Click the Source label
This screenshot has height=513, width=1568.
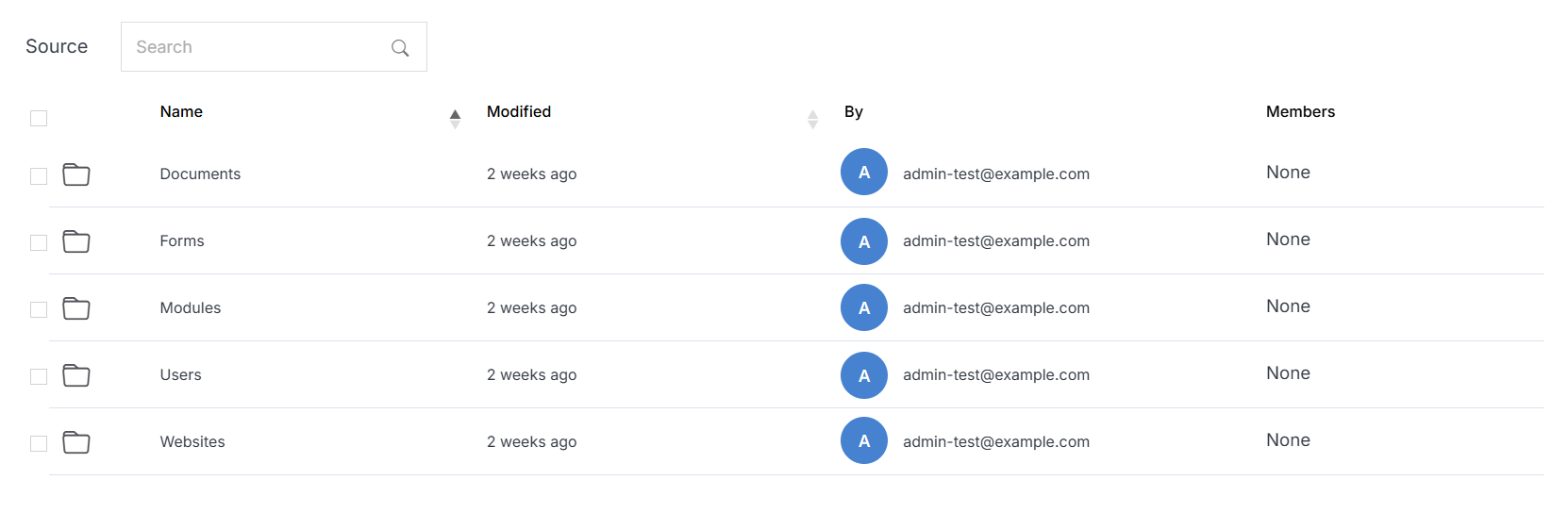coord(57,46)
